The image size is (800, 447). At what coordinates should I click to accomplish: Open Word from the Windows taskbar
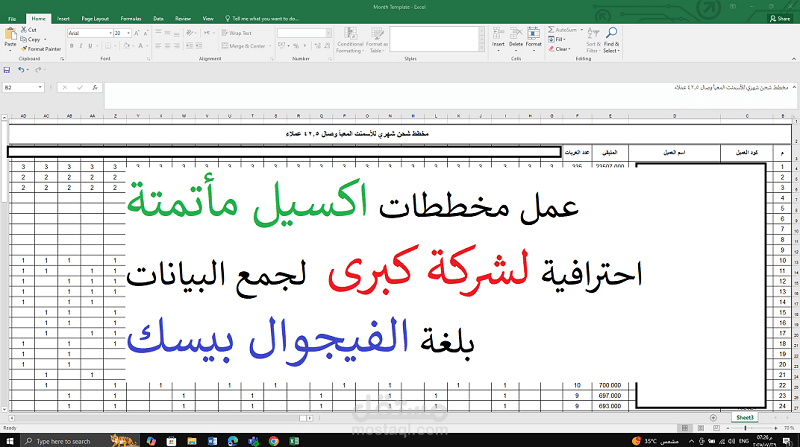tap(212, 441)
